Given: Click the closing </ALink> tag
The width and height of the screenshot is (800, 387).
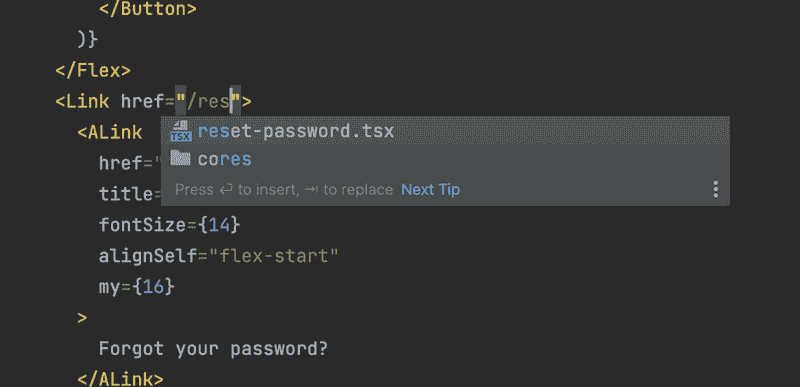Looking at the screenshot, I should (x=120, y=380).
